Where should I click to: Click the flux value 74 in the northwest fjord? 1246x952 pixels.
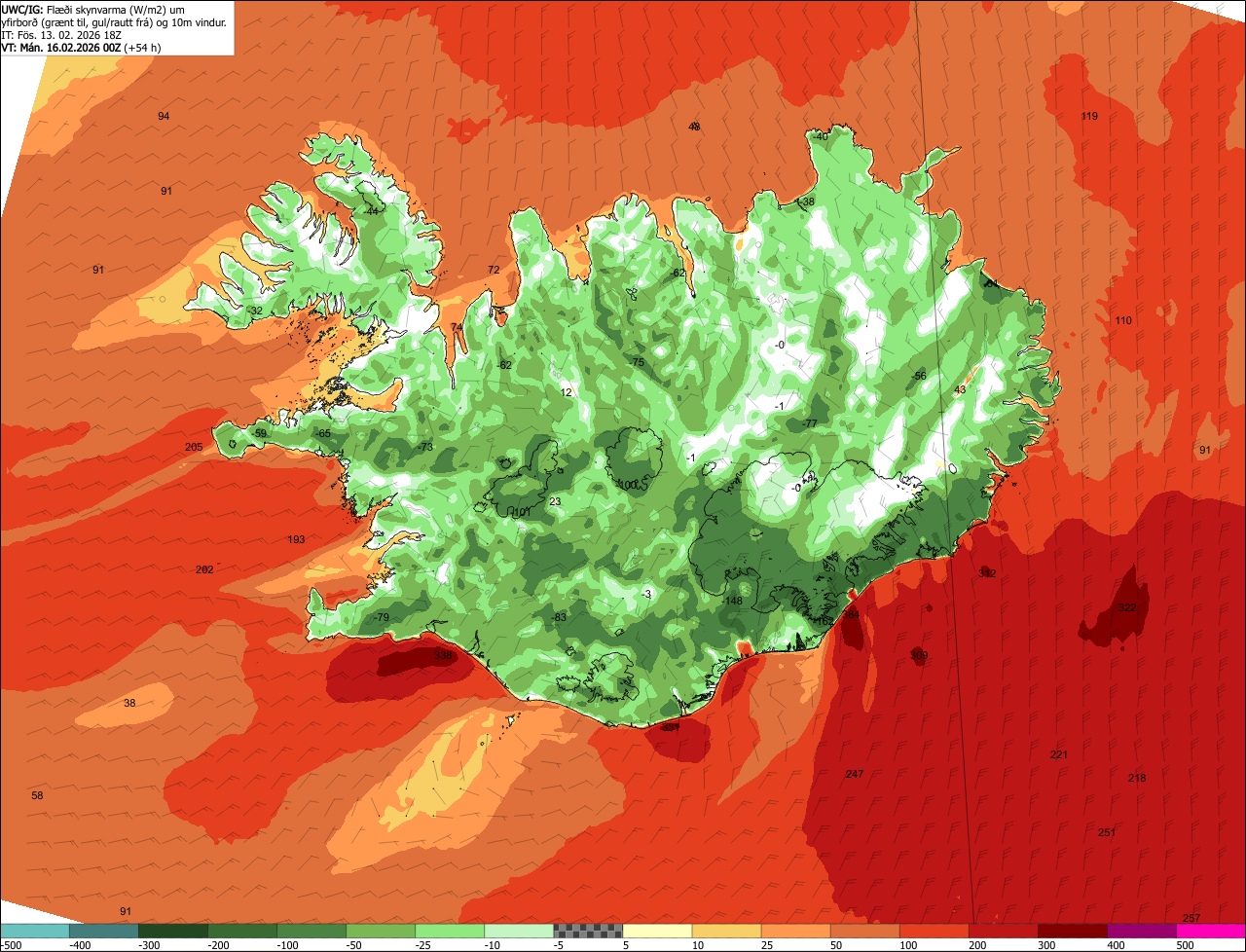pos(456,327)
